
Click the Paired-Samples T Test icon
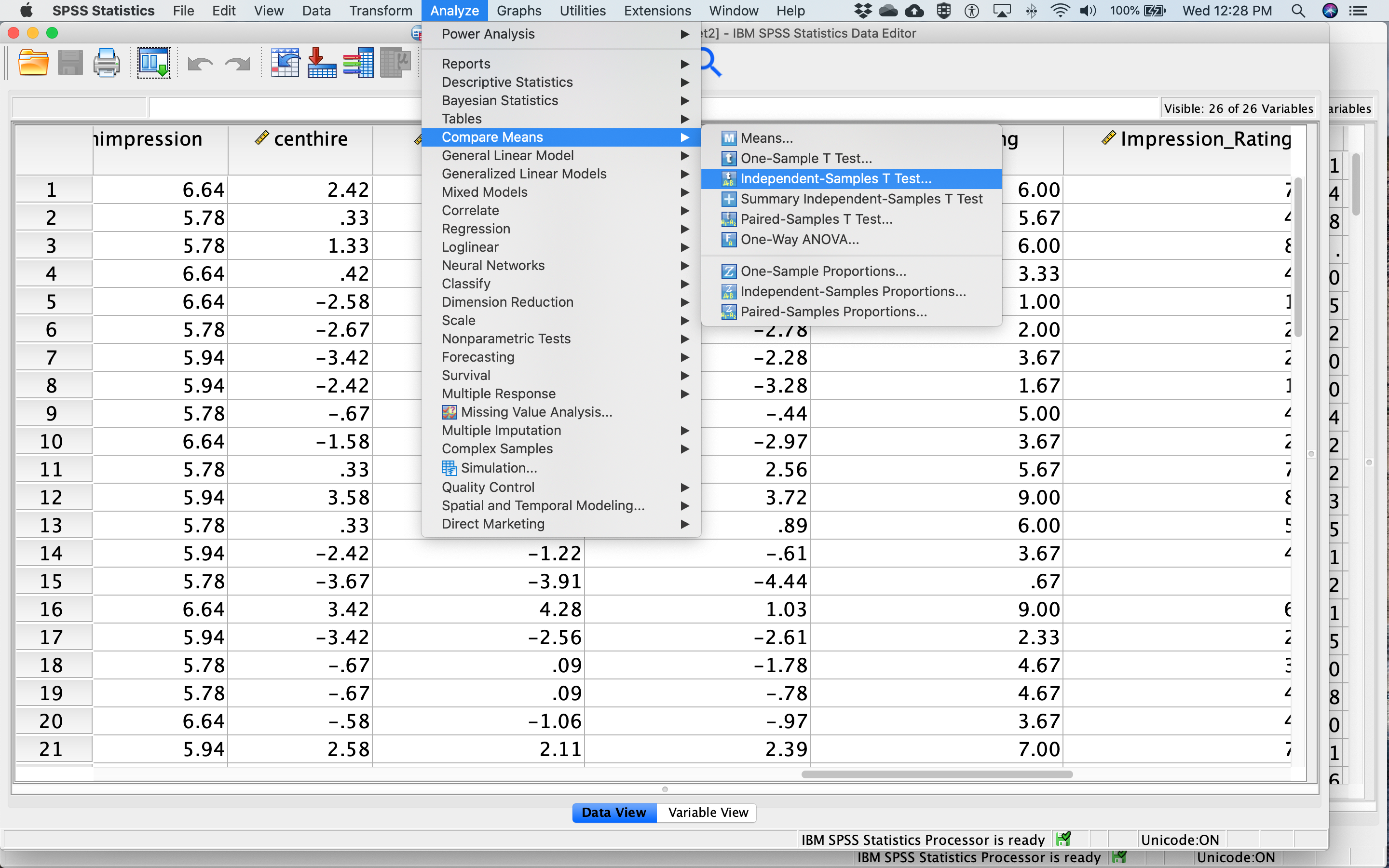coord(729,219)
